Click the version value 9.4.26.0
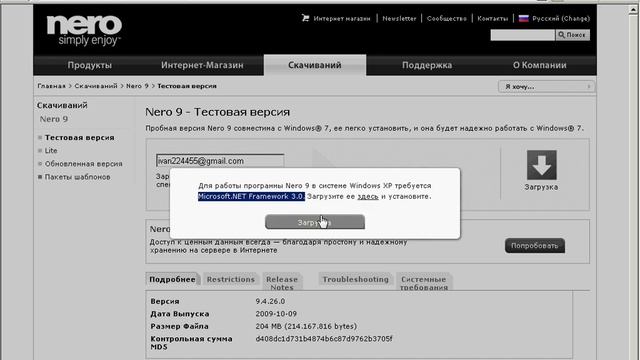The width and height of the screenshot is (640, 360). pyautogui.click(x=270, y=301)
